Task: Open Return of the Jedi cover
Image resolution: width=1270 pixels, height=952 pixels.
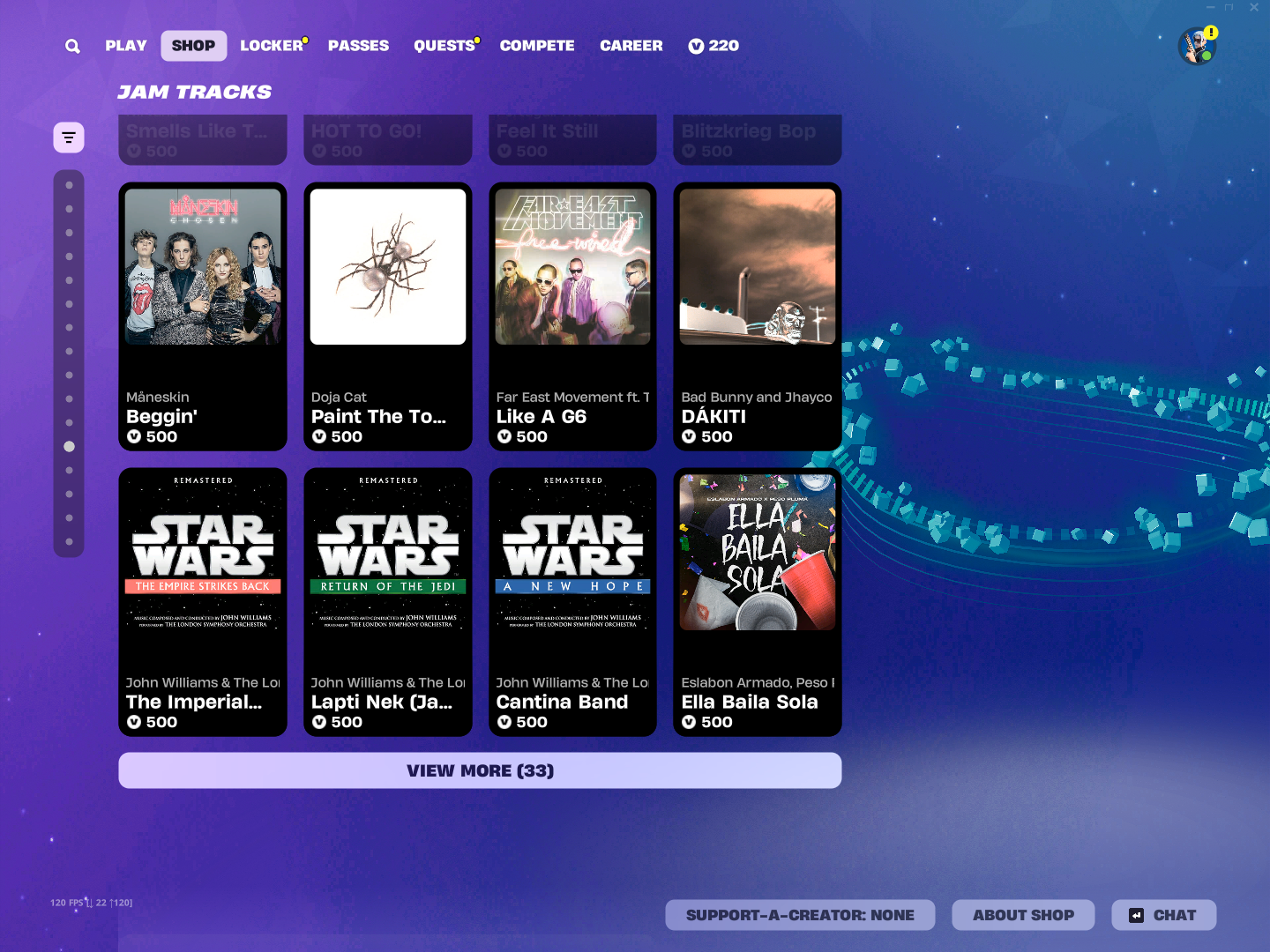Action: coord(388,553)
